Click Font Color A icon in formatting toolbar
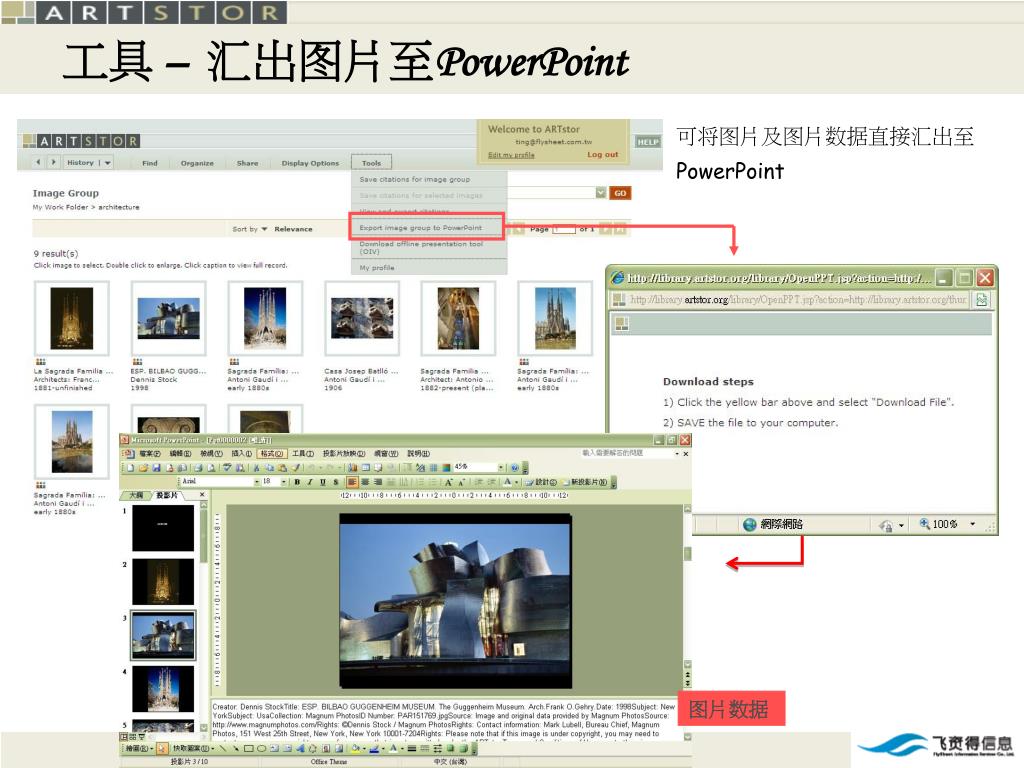The width and height of the screenshot is (1024, 768). pyautogui.click(x=507, y=482)
